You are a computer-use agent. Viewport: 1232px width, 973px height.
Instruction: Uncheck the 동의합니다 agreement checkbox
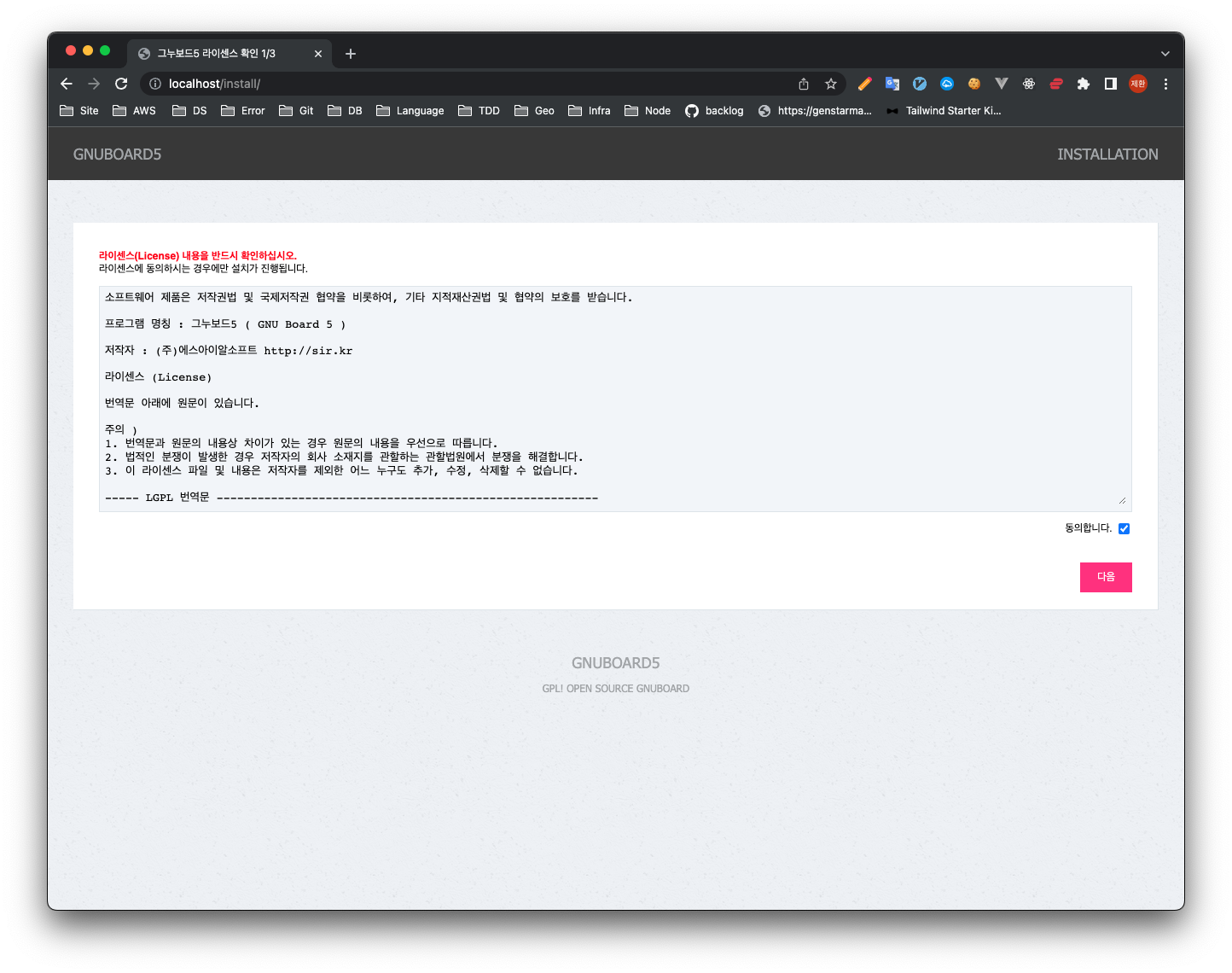[1124, 528]
